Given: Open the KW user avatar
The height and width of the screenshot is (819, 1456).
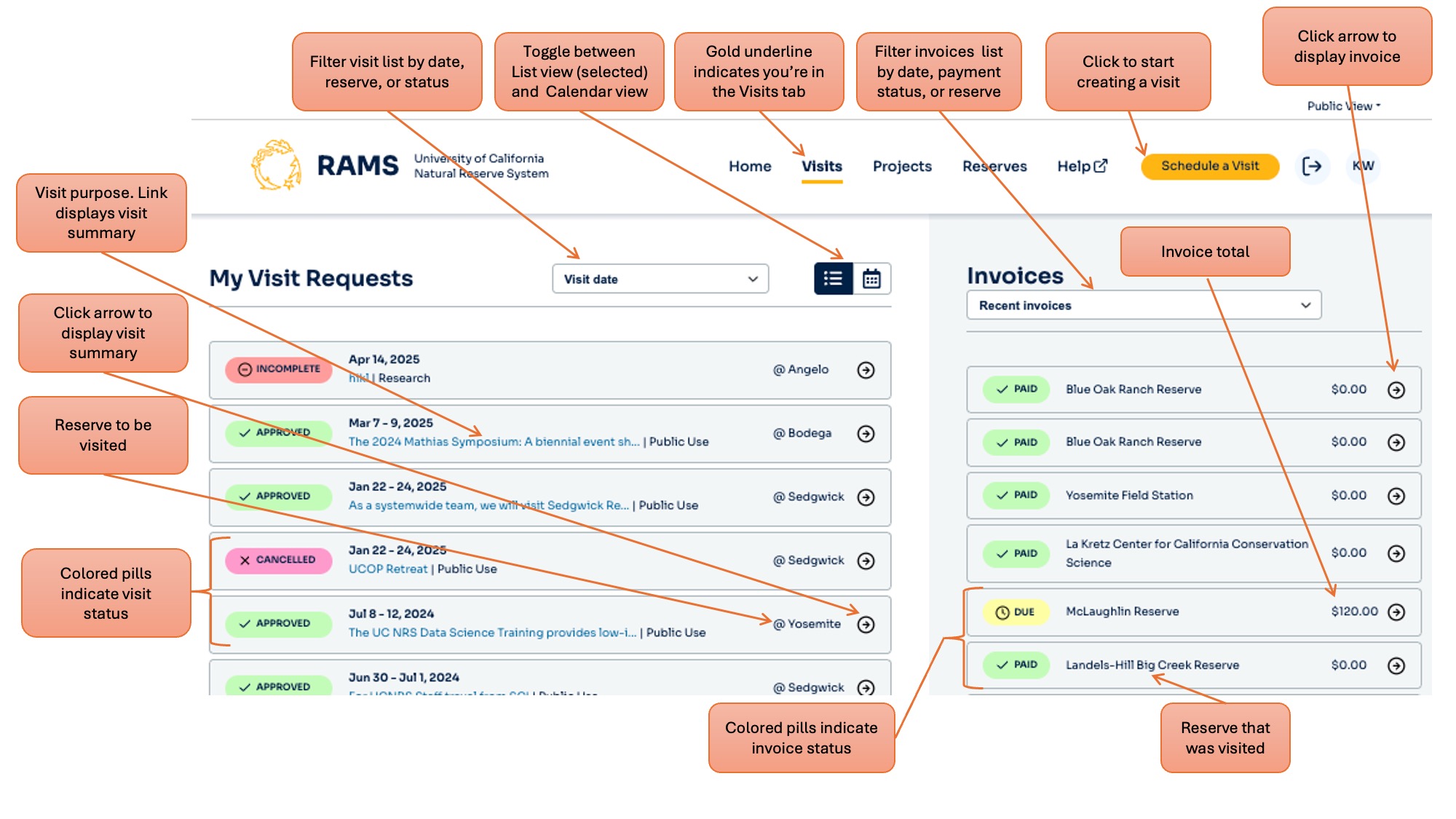Looking at the screenshot, I should (x=1363, y=166).
